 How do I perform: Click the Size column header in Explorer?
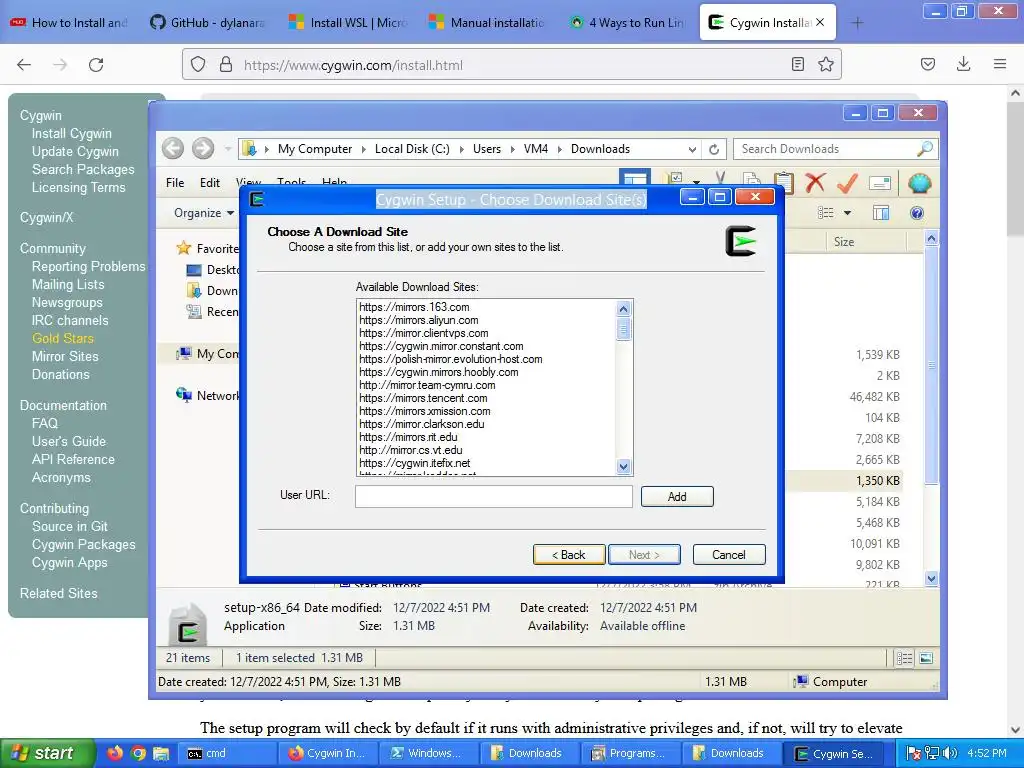(844, 242)
